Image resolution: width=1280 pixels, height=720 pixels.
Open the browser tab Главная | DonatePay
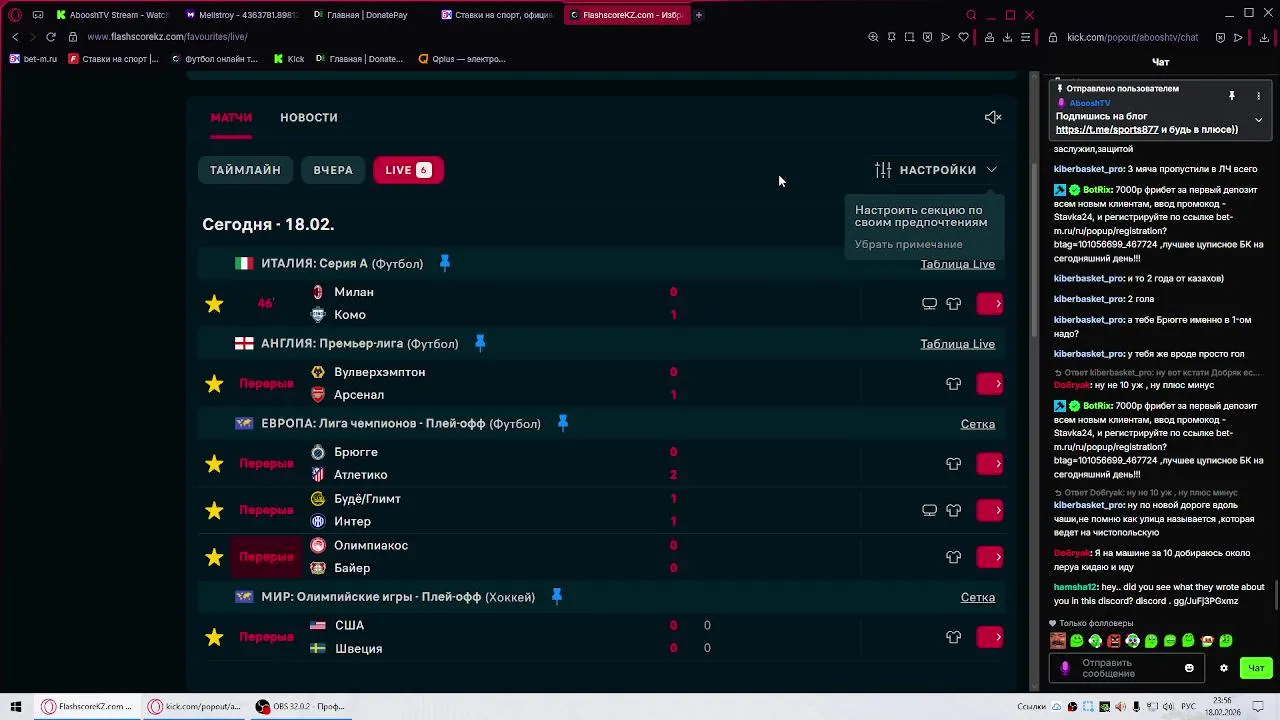click(368, 15)
